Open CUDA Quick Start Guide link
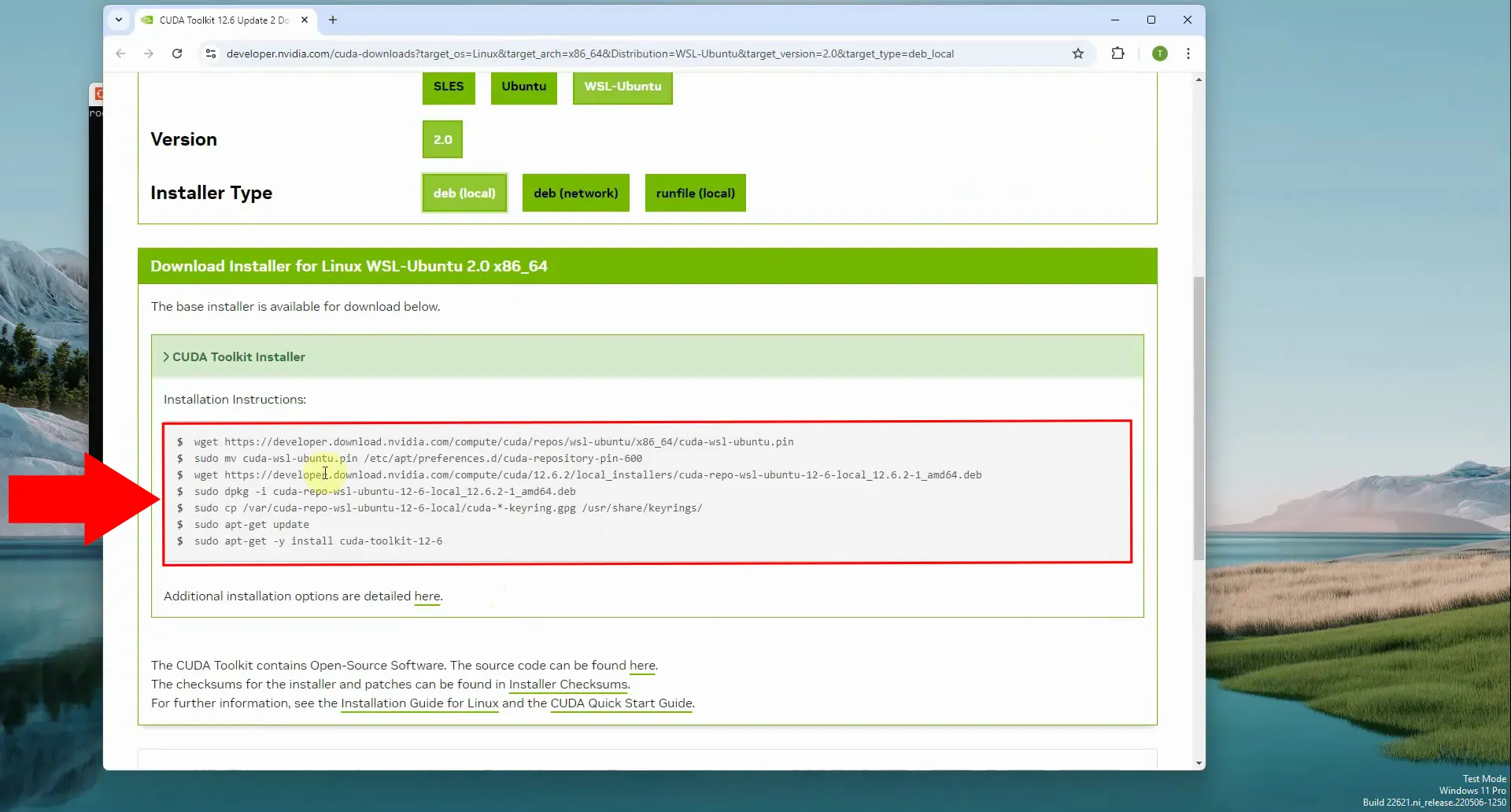This screenshot has height=812, width=1511. (622, 703)
